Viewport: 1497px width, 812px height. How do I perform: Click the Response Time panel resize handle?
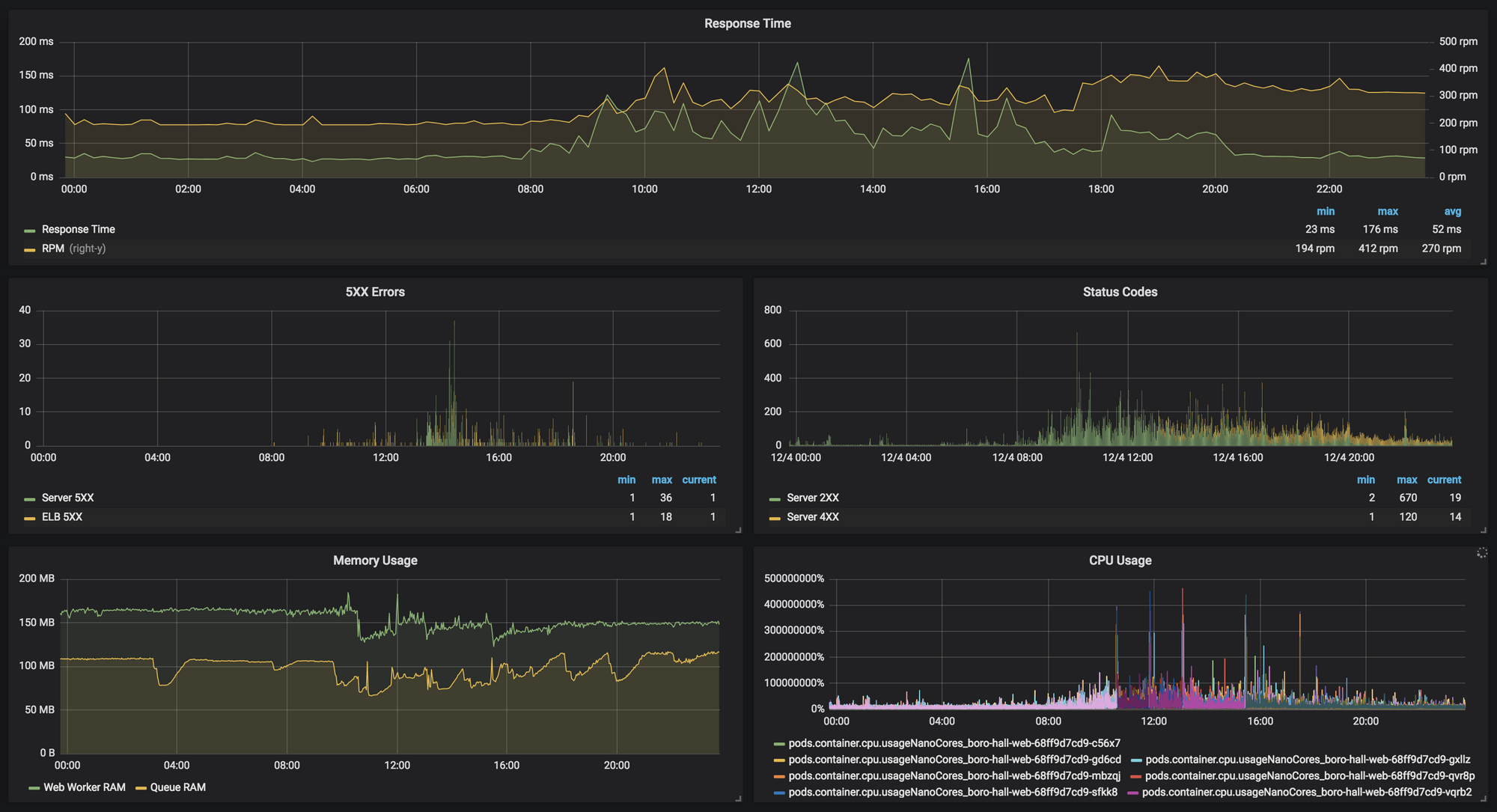coord(1484,261)
